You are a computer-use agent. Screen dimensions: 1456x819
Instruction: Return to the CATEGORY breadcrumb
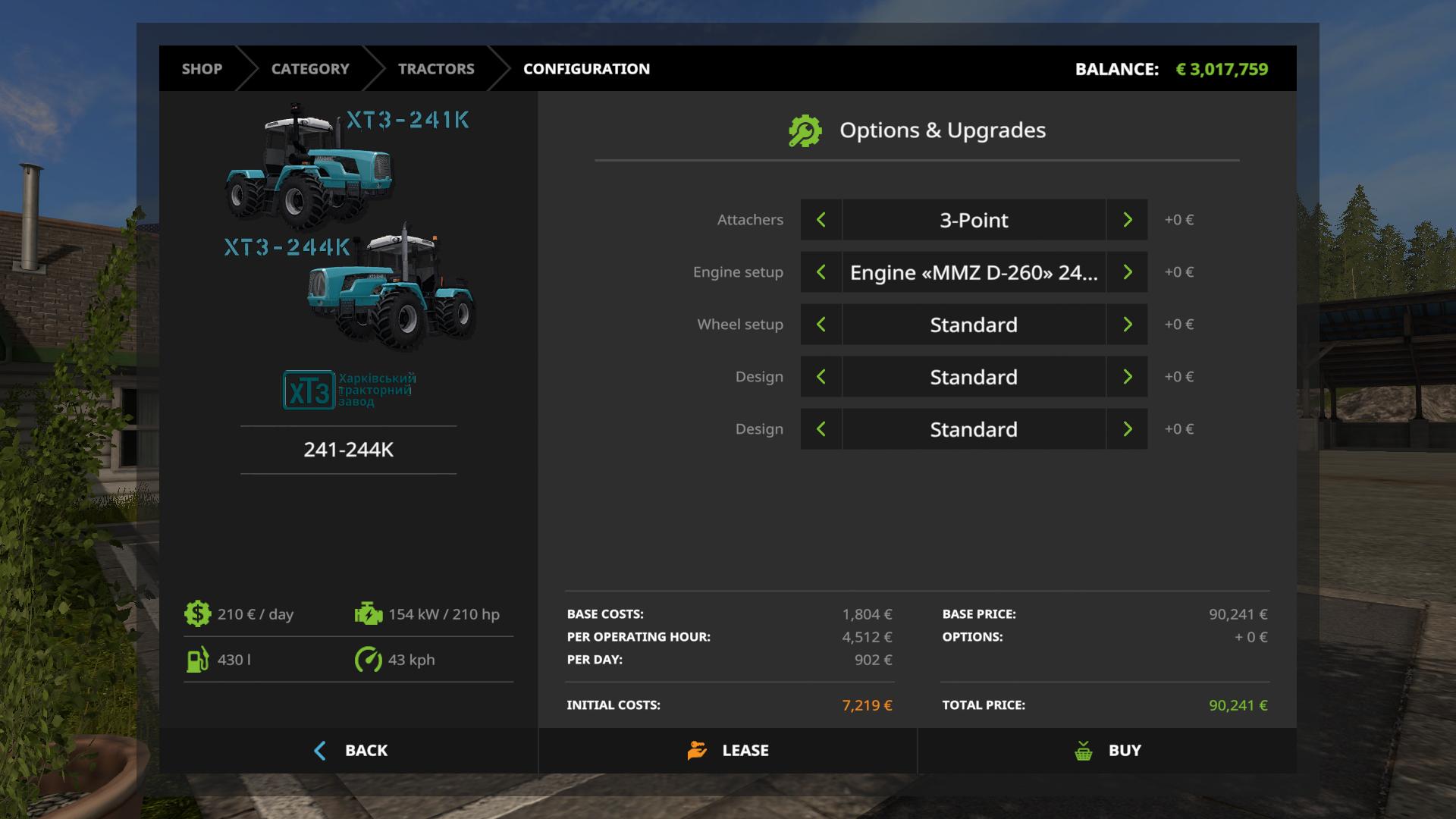point(310,69)
